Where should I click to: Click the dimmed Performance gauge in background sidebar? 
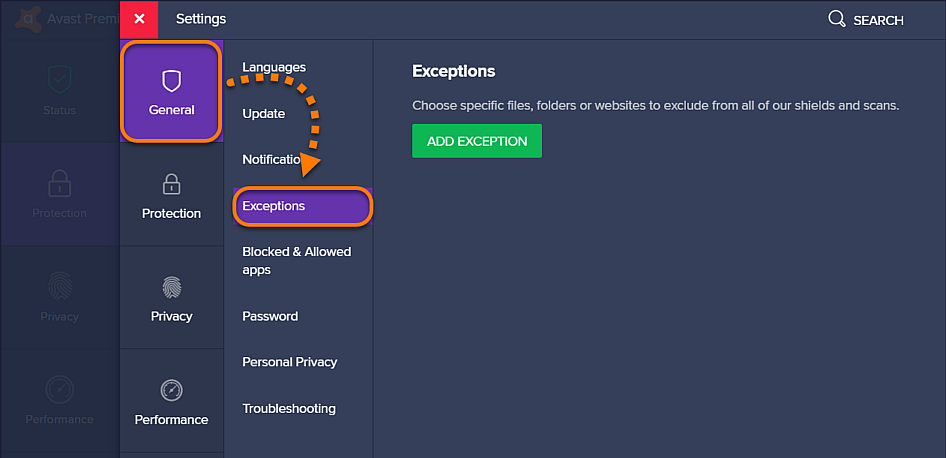[60, 390]
